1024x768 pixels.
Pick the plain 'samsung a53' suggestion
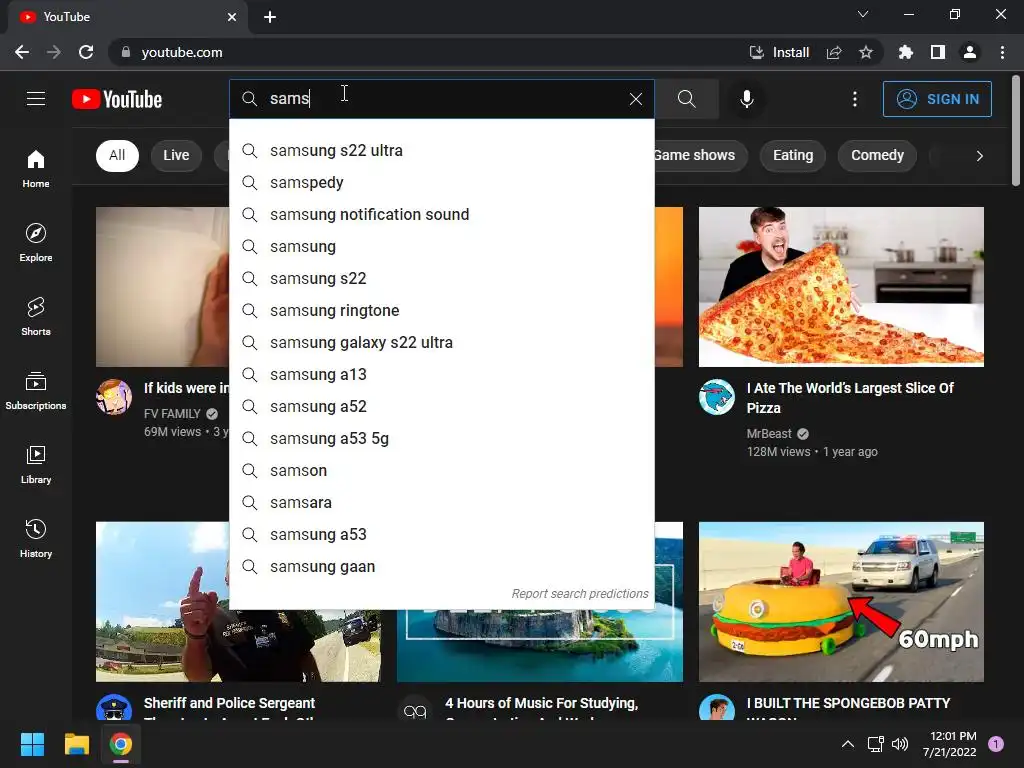click(x=441, y=534)
